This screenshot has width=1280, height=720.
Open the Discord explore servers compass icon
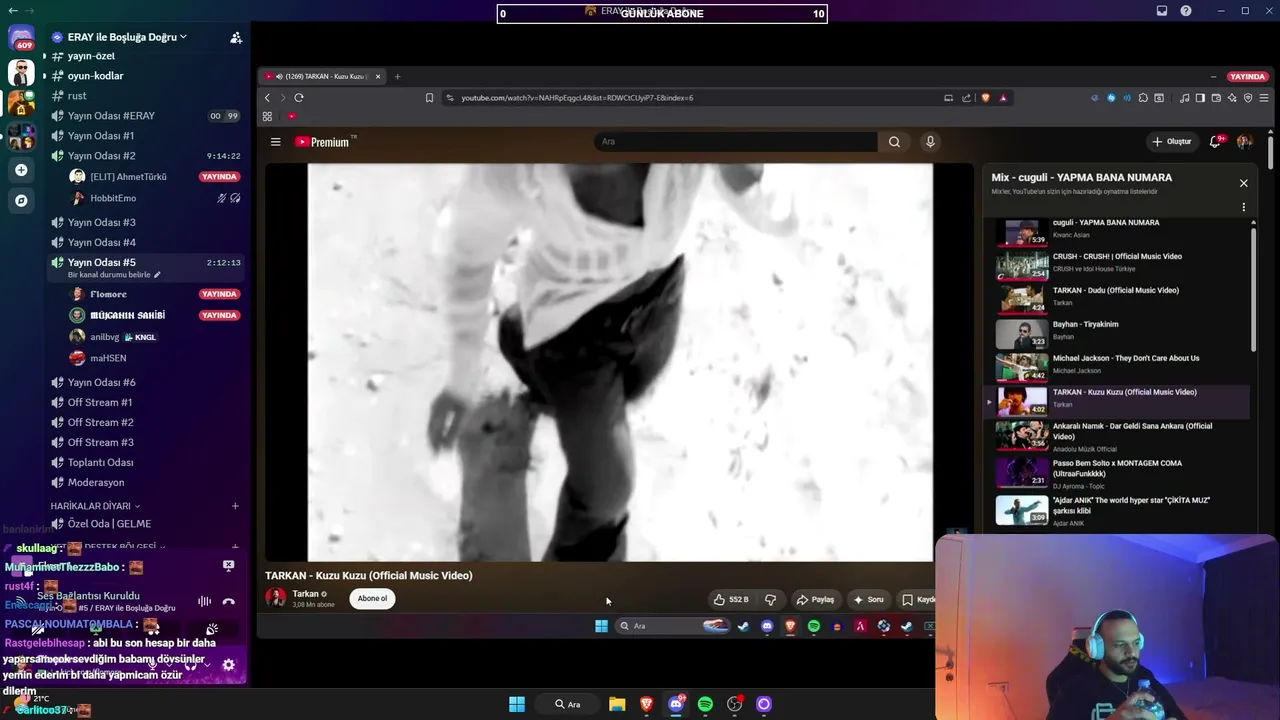pyautogui.click(x=21, y=200)
